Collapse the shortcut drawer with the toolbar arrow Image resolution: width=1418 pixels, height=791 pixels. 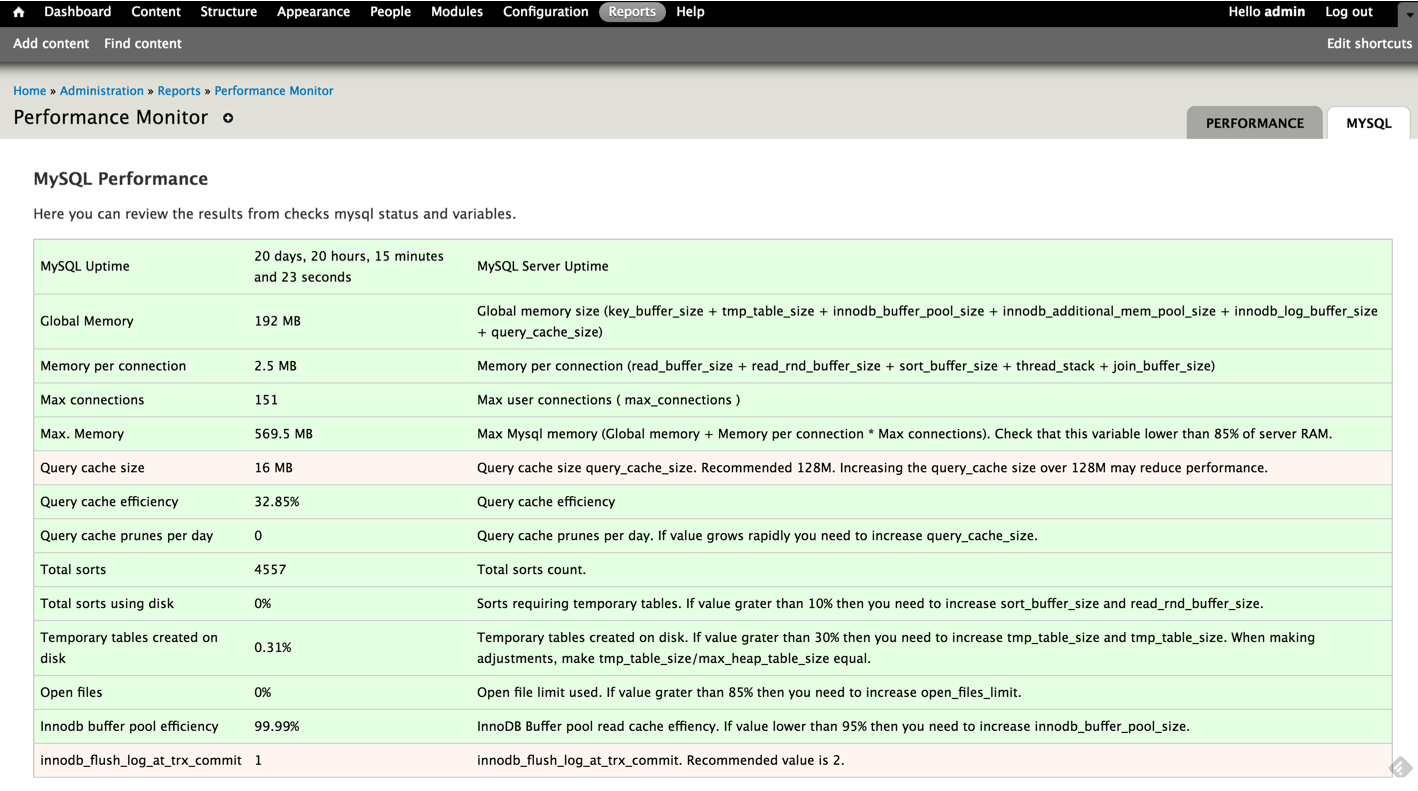1408,14
